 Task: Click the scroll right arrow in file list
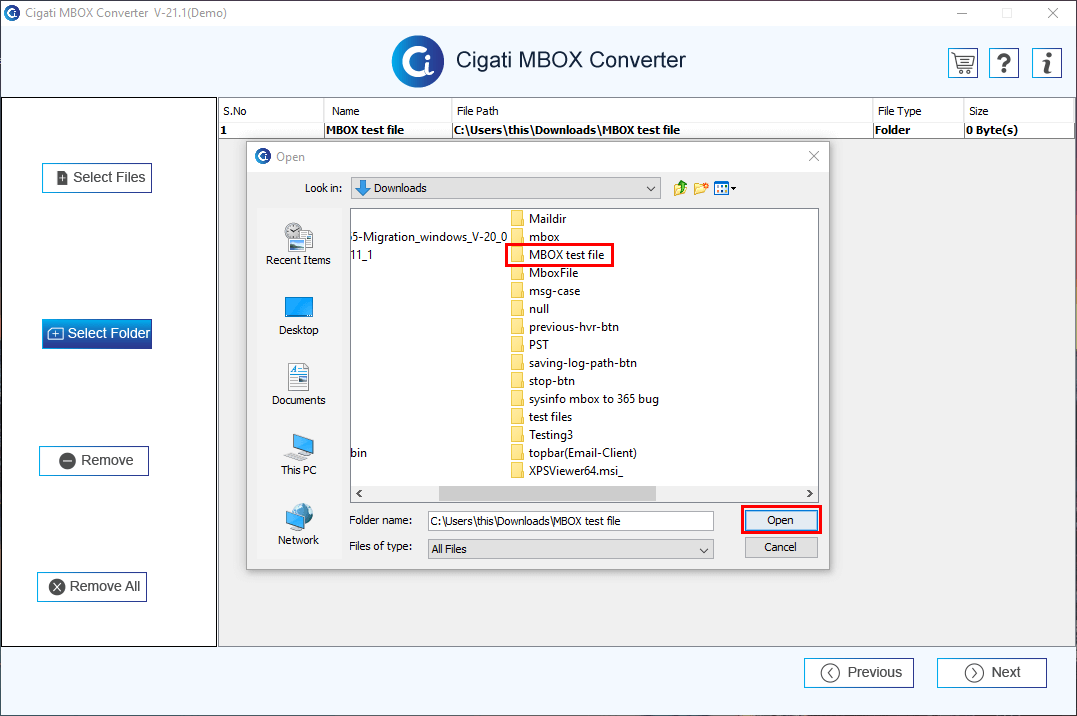coord(810,493)
